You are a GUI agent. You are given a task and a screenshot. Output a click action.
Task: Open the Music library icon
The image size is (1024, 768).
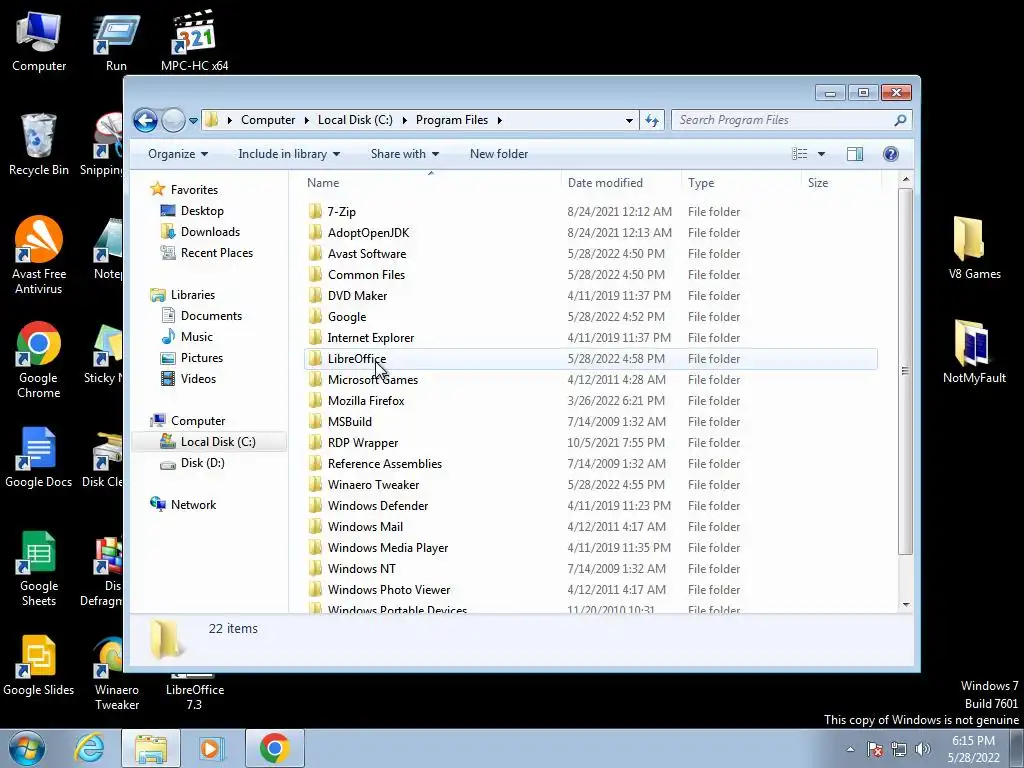[168, 337]
